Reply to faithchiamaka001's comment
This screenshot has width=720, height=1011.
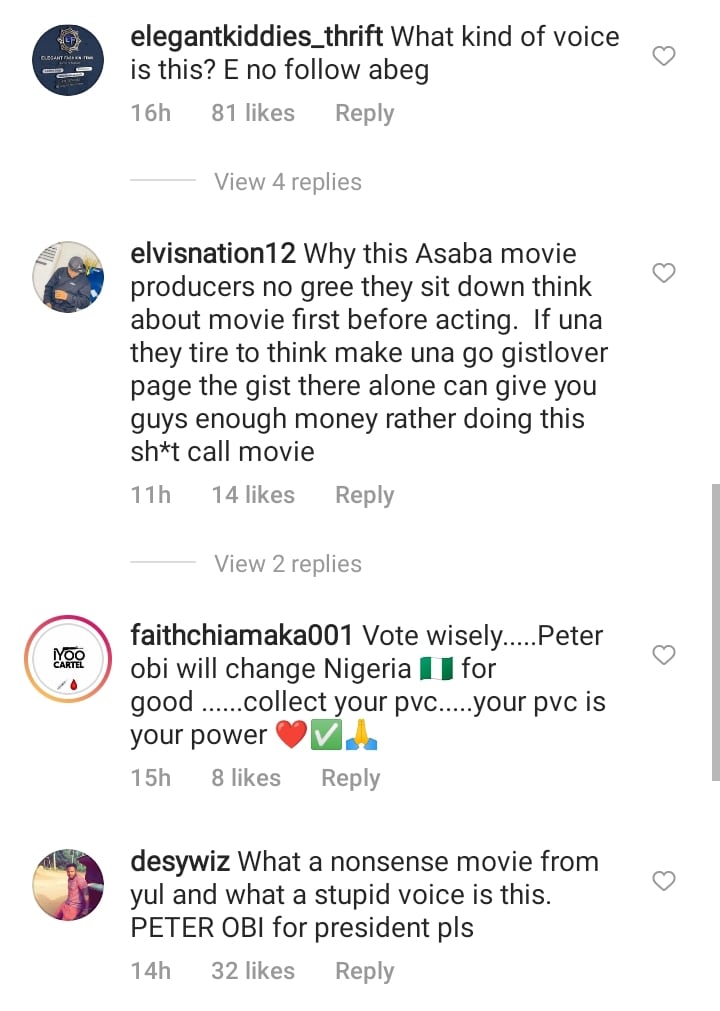(x=350, y=778)
